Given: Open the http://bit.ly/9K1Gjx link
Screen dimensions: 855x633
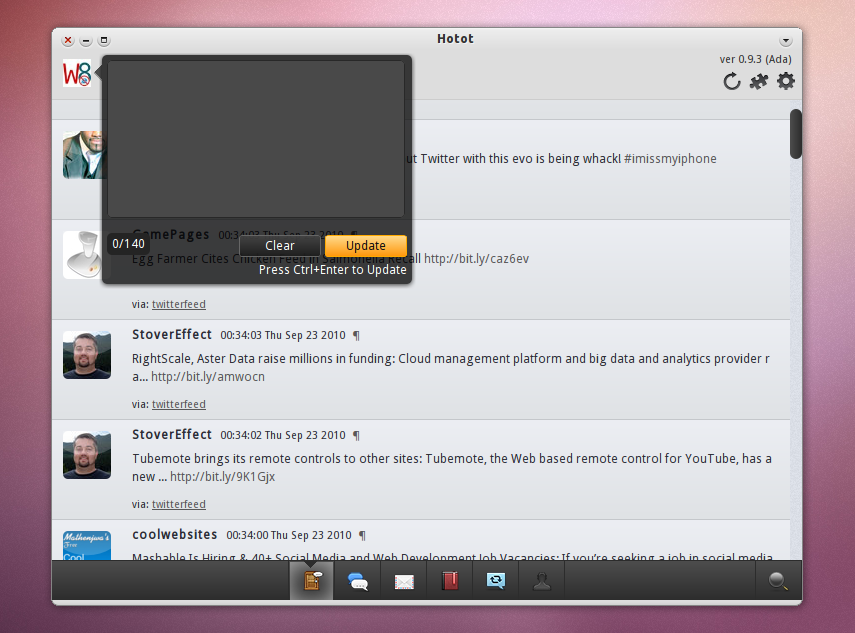Looking at the screenshot, I should pyautogui.click(x=222, y=477).
